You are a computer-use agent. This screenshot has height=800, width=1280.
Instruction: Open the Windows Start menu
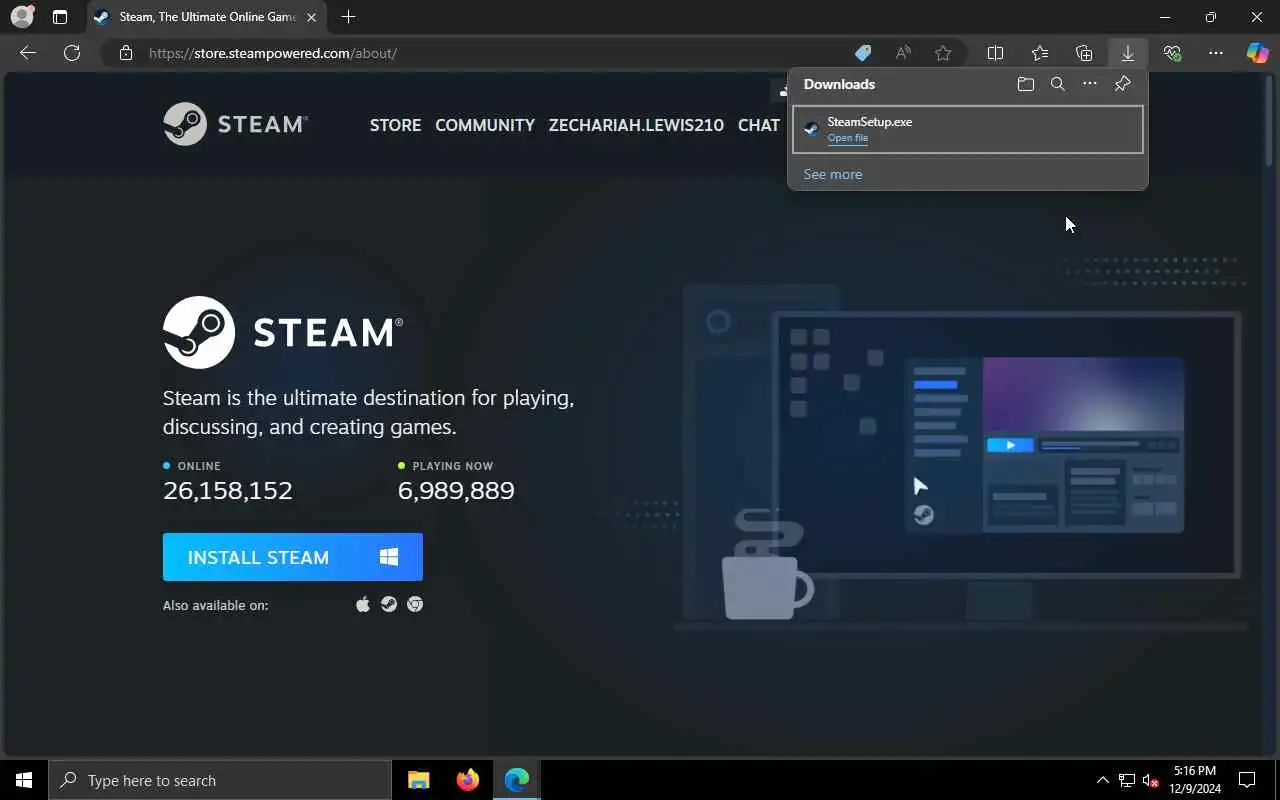pos(24,780)
